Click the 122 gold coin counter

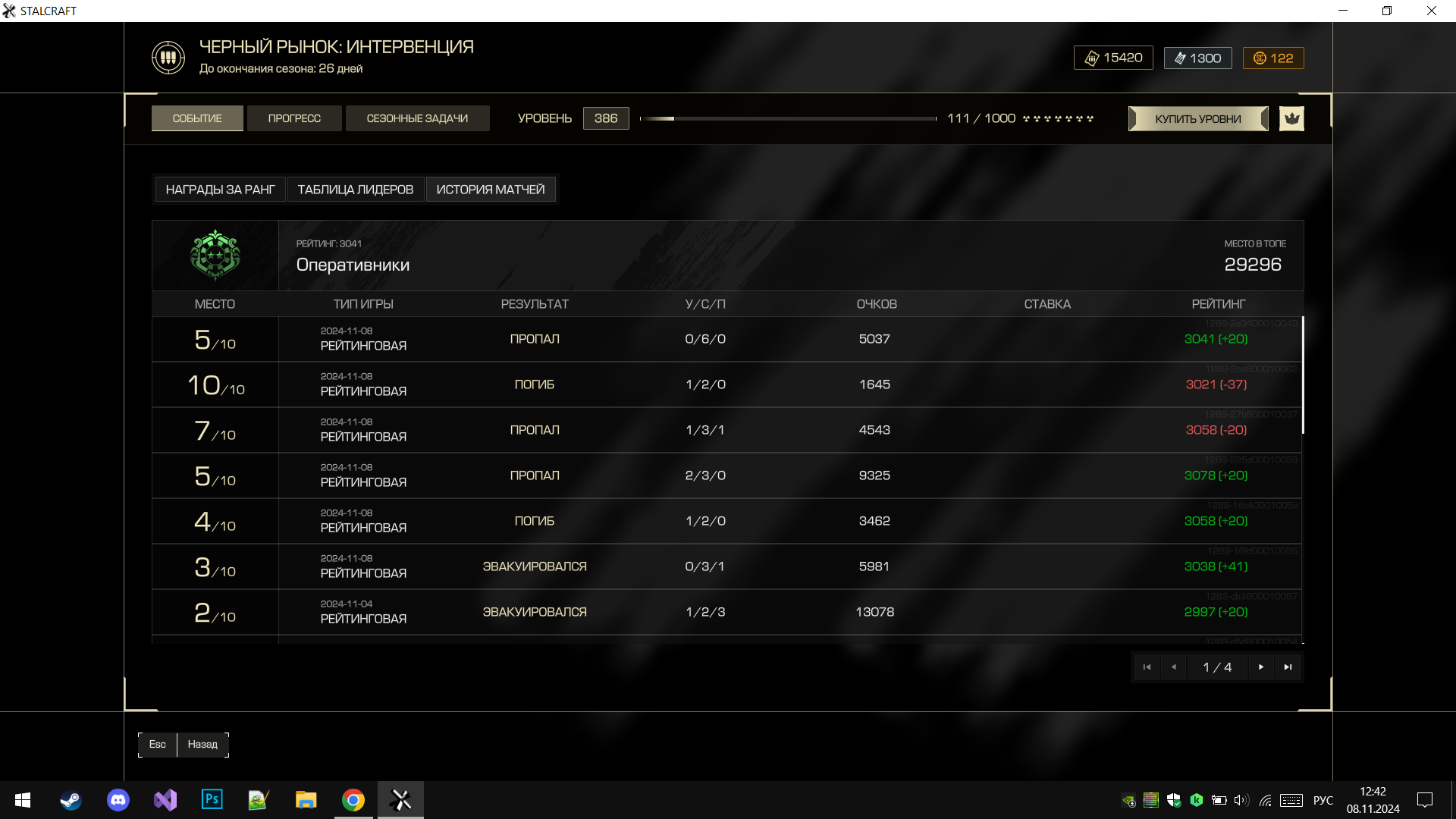tap(1273, 58)
